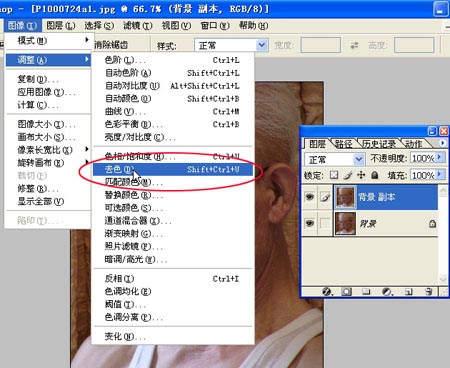This screenshot has width=450, height=368.
Task: Select the 背景 layer thumbnail
Action: click(x=345, y=223)
